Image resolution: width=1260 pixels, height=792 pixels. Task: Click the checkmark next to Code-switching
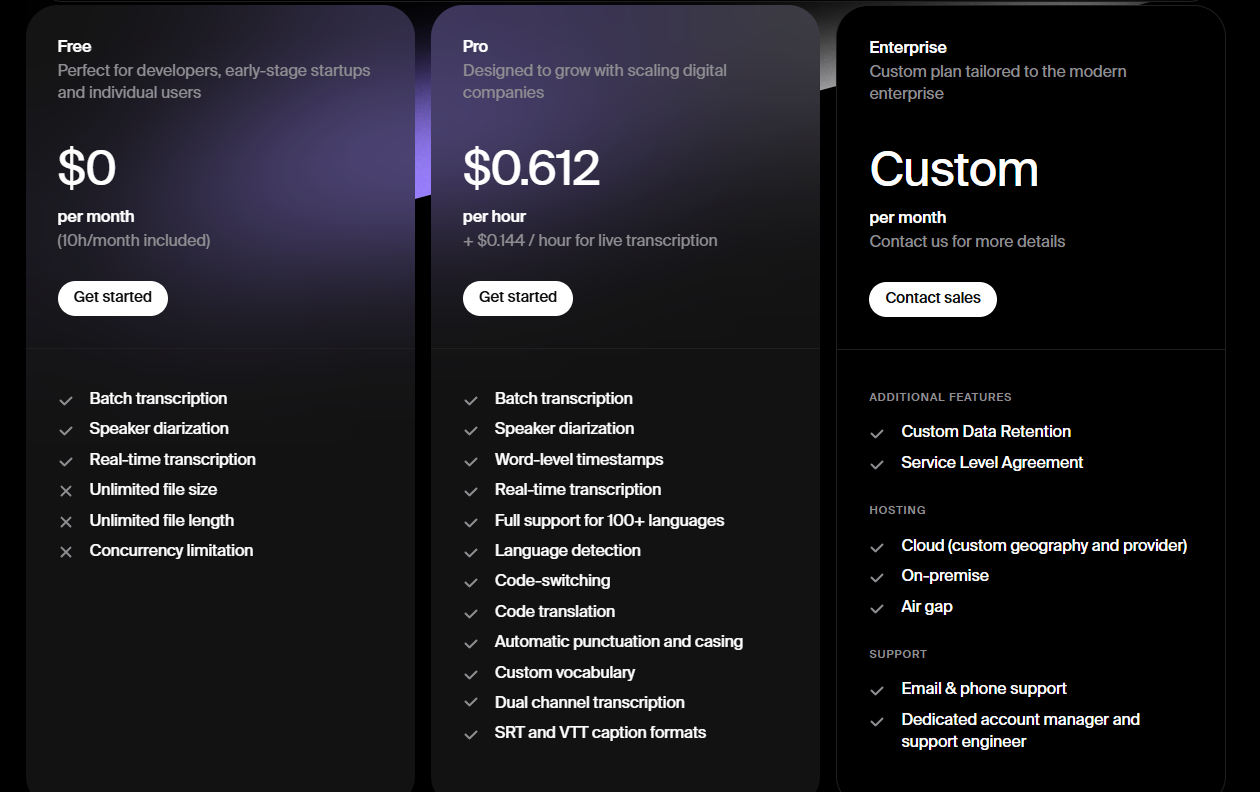point(471,582)
